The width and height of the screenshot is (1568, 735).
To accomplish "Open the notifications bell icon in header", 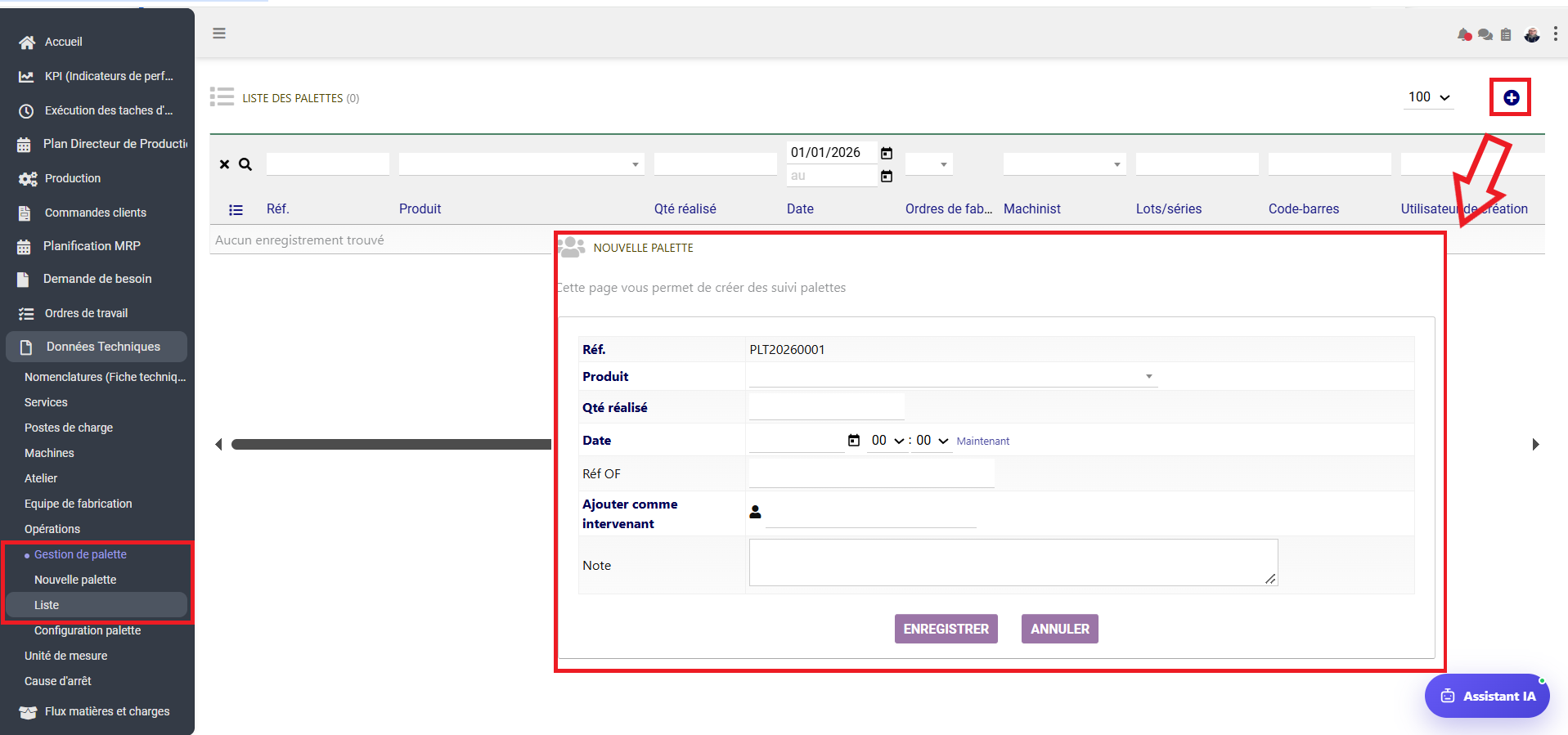I will (x=1464, y=34).
